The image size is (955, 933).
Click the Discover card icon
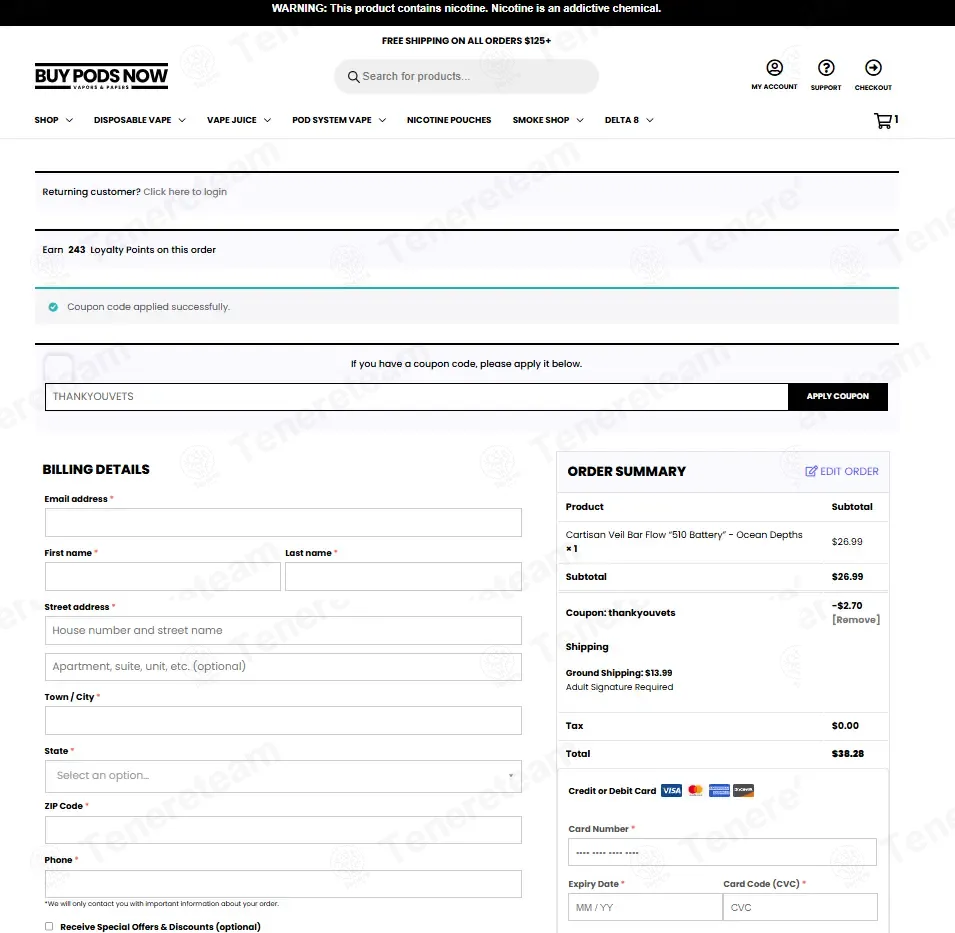pos(743,790)
